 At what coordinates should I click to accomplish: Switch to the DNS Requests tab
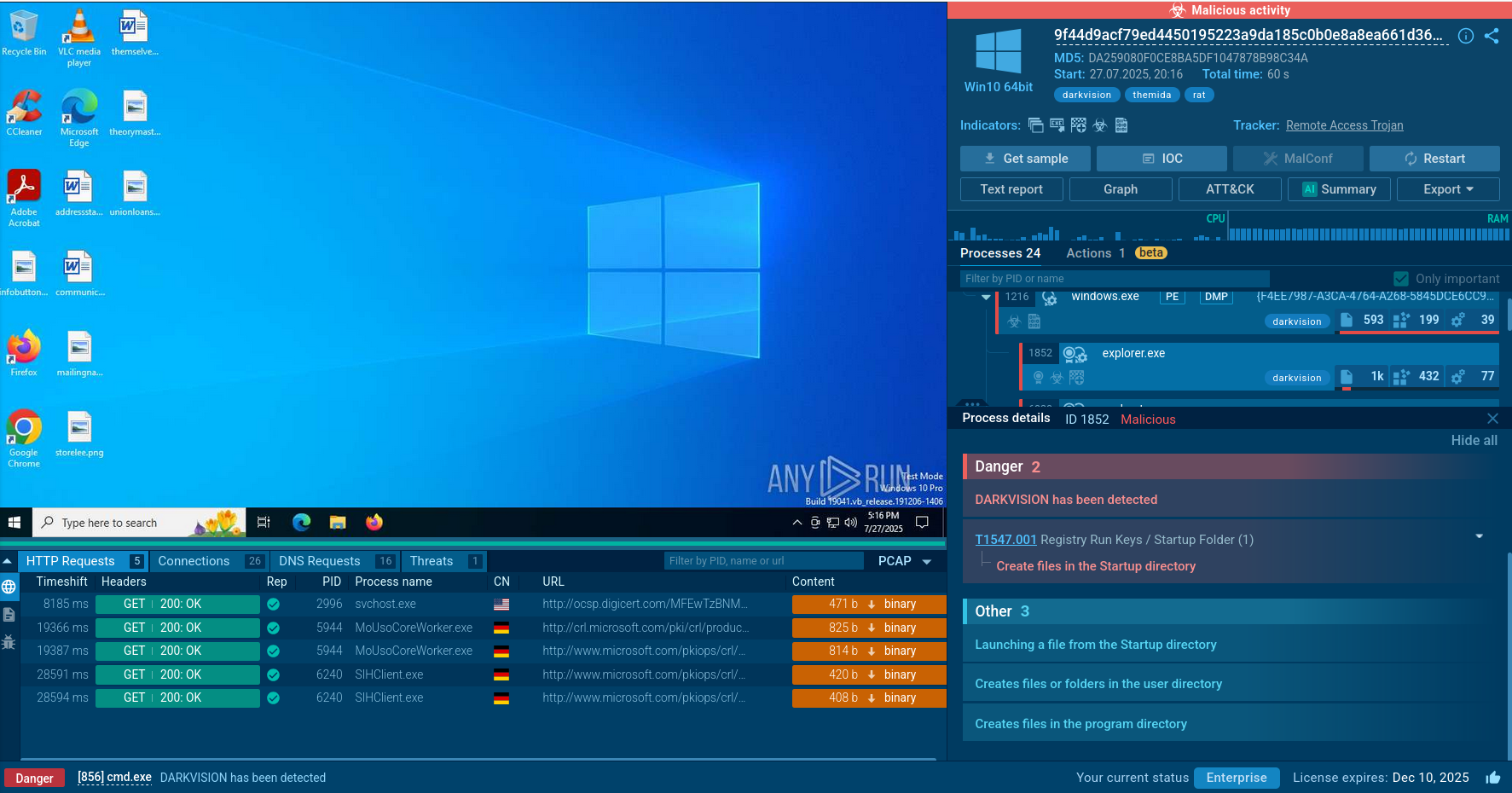pyautogui.click(x=320, y=561)
